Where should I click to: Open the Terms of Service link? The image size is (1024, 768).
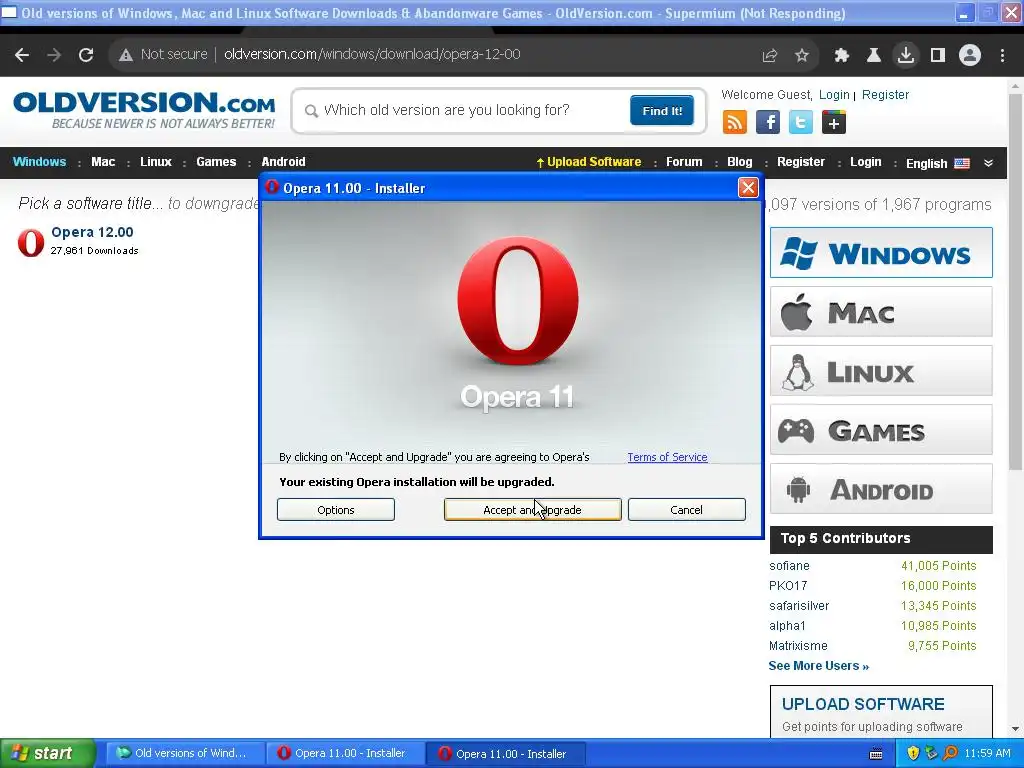667,457
